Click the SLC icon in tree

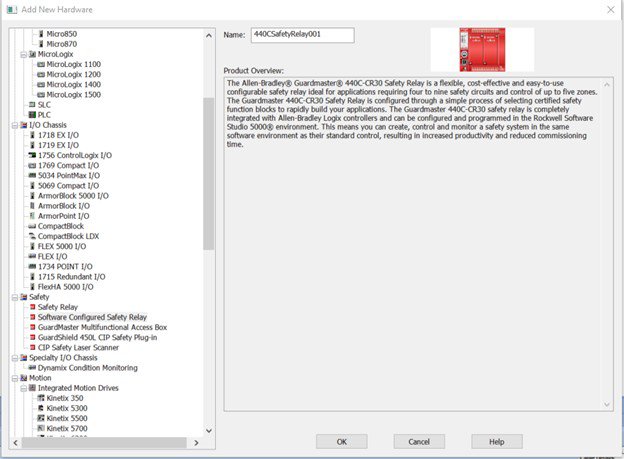(32, 105)
